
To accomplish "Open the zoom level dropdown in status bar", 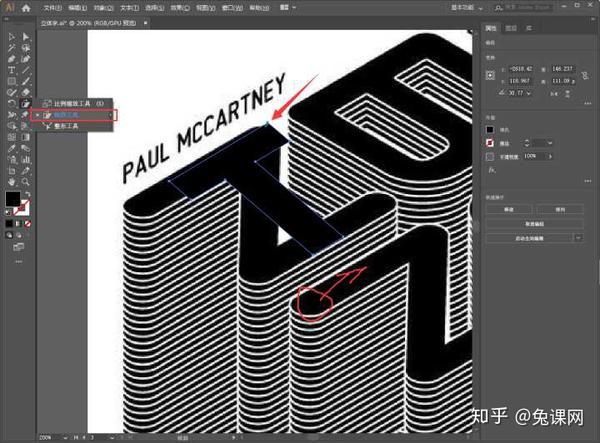I will (65, 437).
